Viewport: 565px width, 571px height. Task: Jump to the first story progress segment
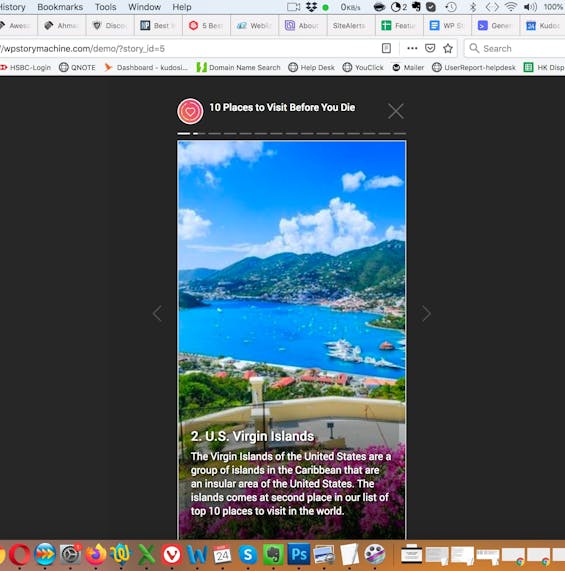click(183, 134)
